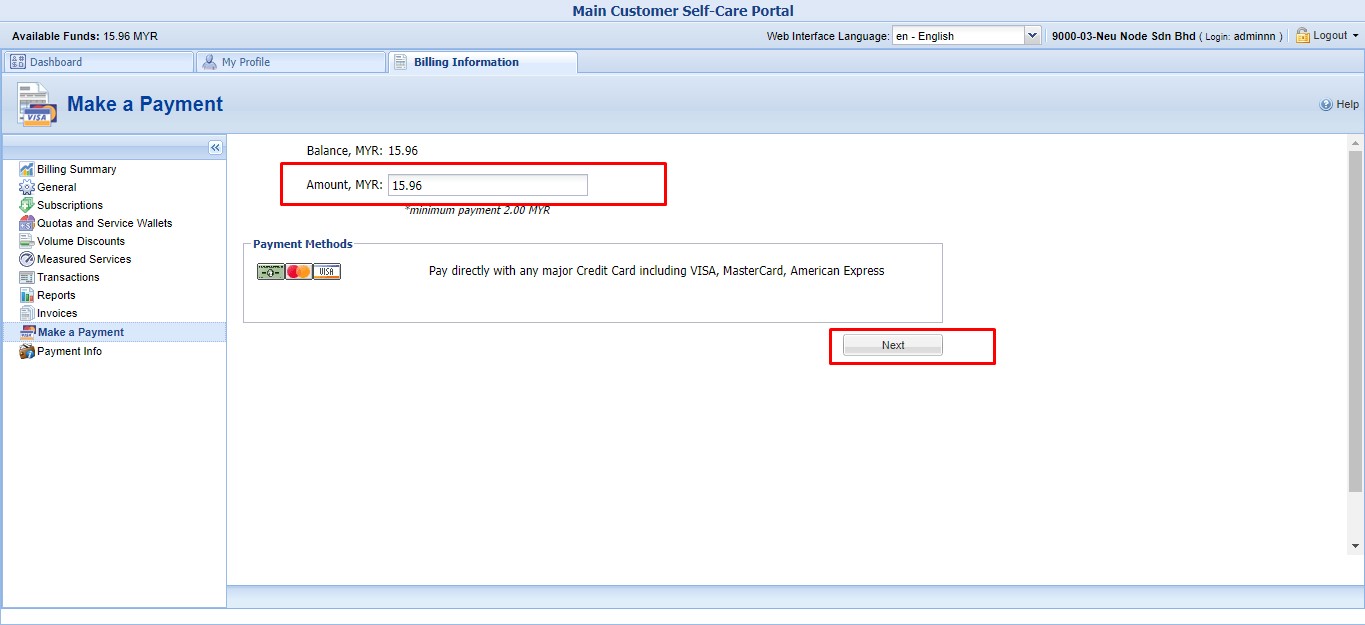Screen dimensions: 1365x625
Task: Click the Billing Summary chart icon
Action: pos(27,169)
